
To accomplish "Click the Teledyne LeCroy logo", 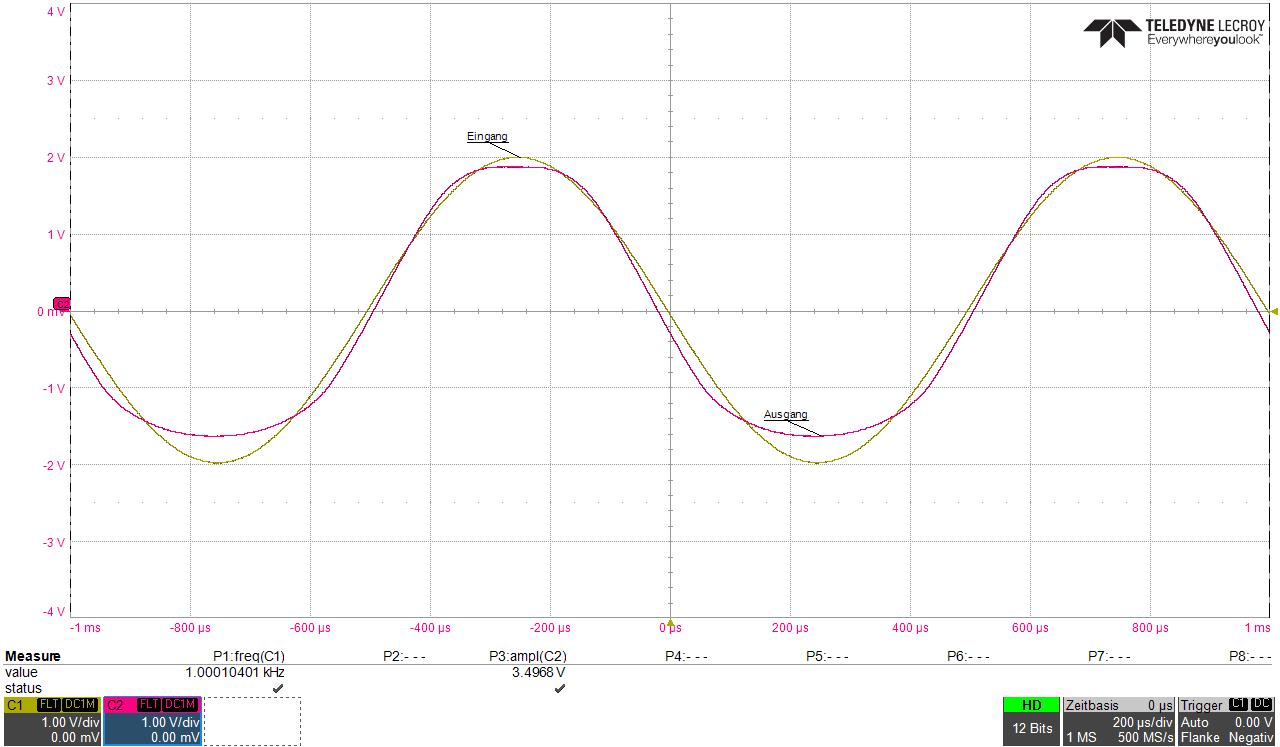I will [1174, 32].
